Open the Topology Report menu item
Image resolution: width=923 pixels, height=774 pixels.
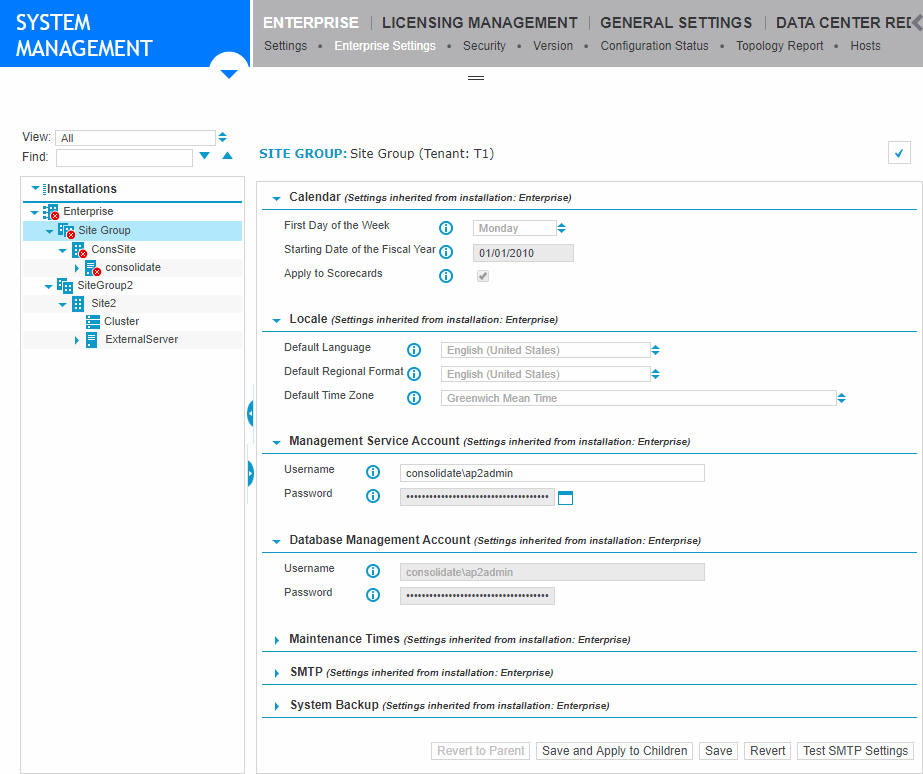coord(779,45)
